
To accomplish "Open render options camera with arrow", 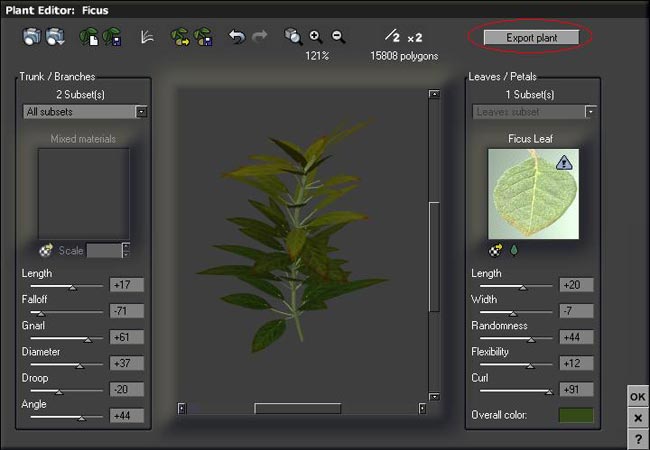I will [55, 36].
